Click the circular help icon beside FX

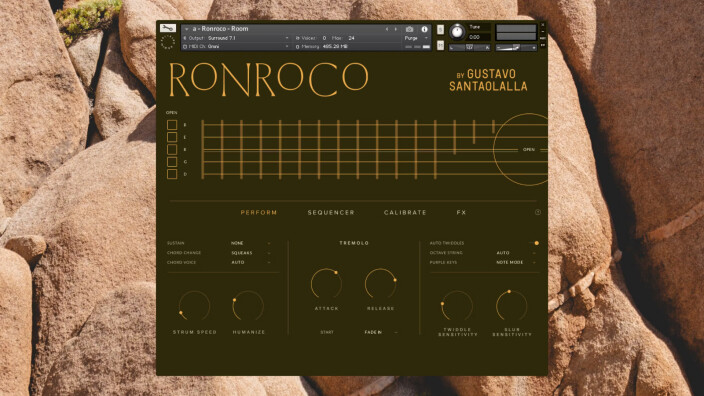(538, 212)
